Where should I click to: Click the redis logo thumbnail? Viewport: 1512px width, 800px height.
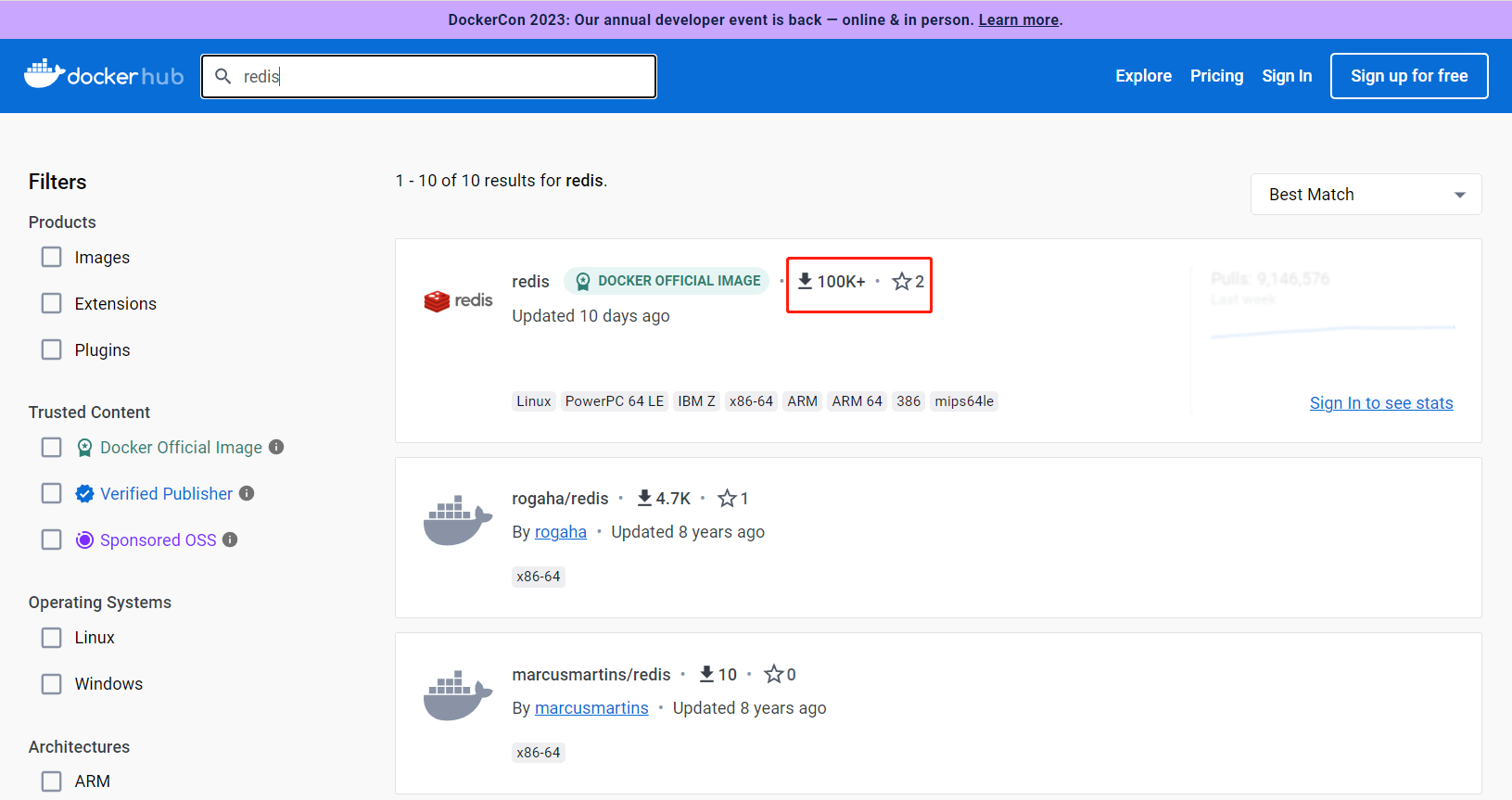(x=458, y=300)
